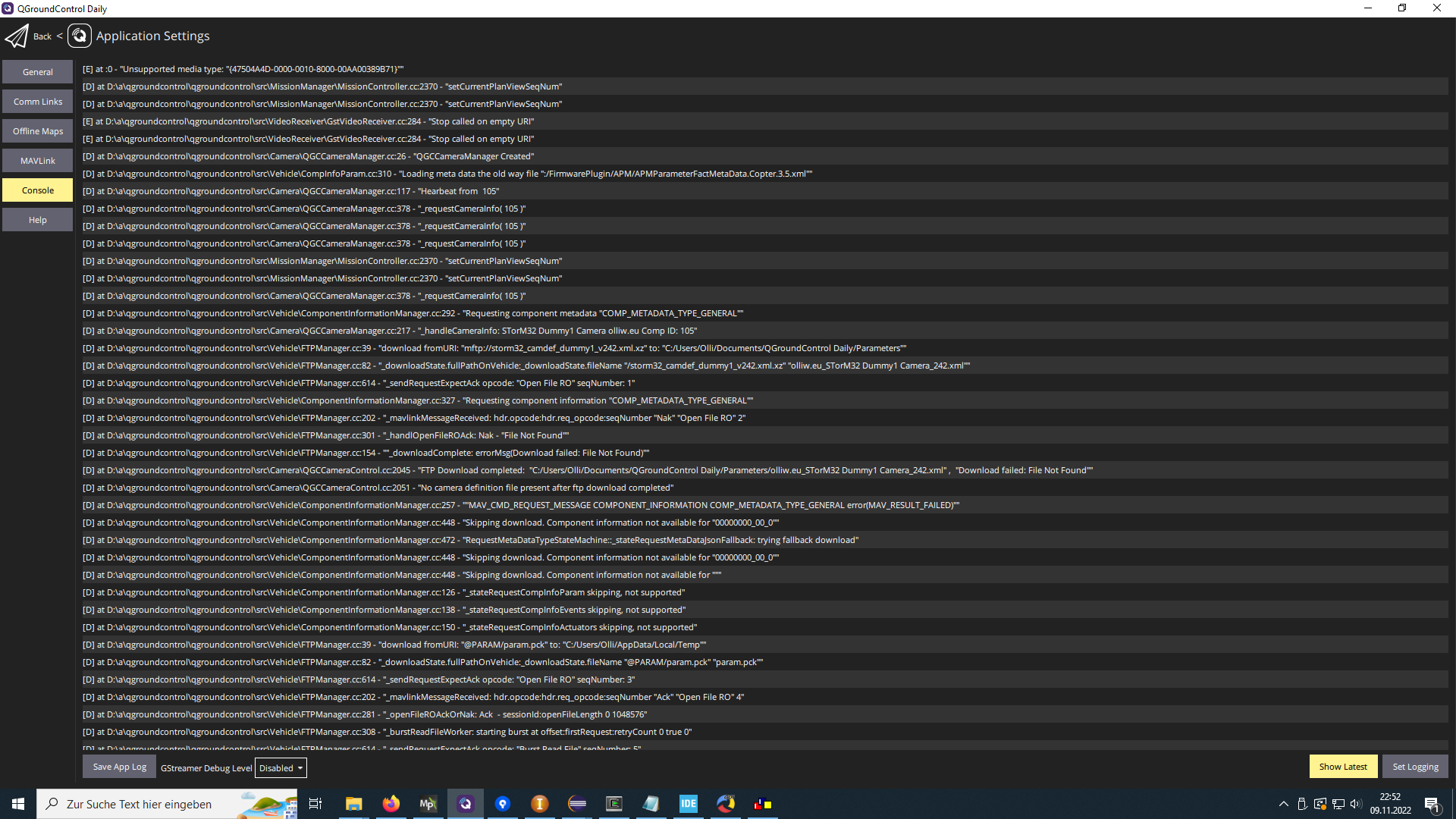Select the "MAV_RESULT_FAILED" log line
Screen dimensions: 1456x819
[x=765, y=505]
